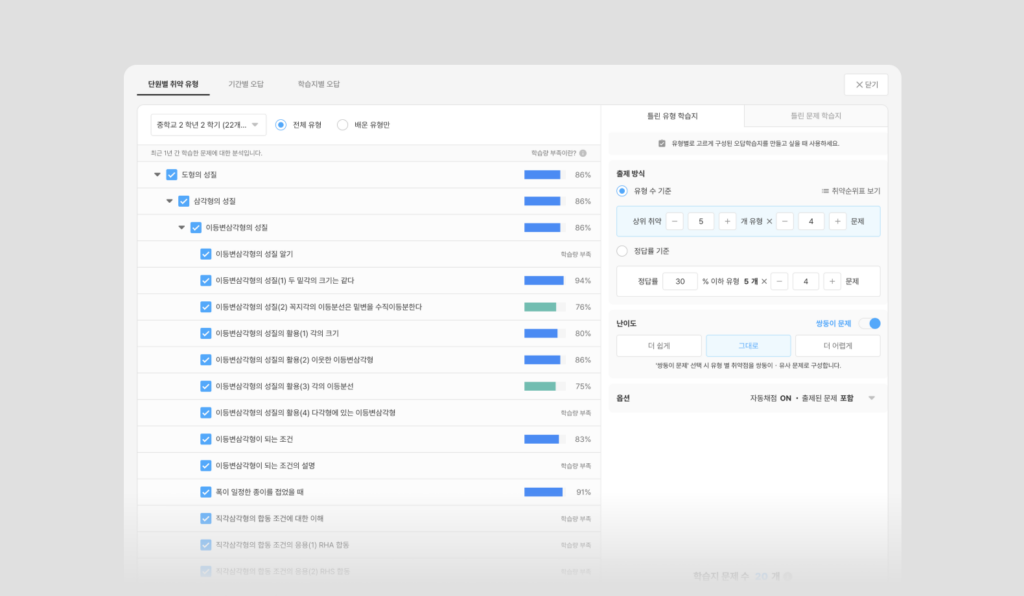Viewport: 1024px width, 596px height.
Task: Increase problems per type next to 4
Action: coord(837,221)
